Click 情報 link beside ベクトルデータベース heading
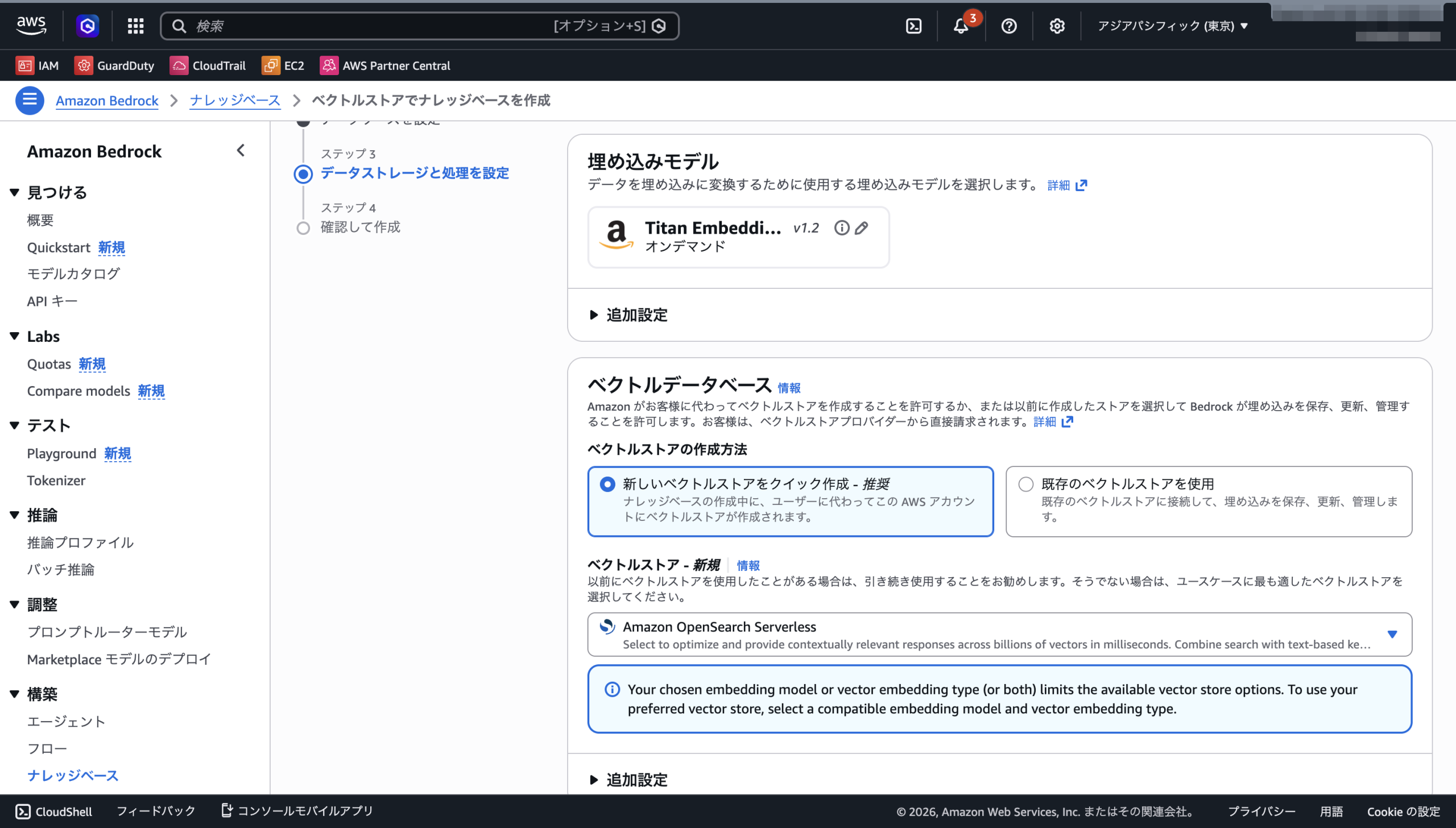Image resolution: width=1456 pixels, height=828 pixels. pos(789,388)
